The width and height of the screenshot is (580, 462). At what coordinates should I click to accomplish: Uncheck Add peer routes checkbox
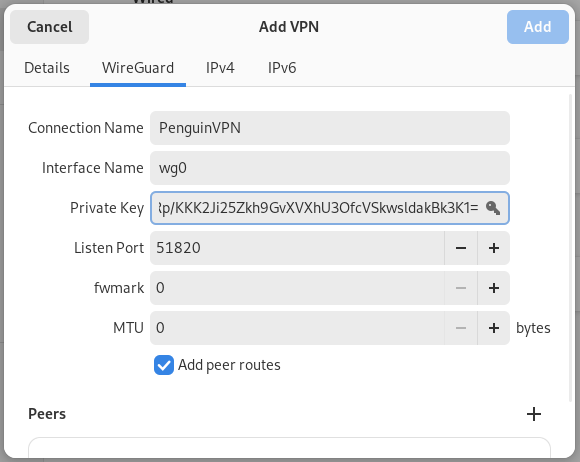coord(164,365)
